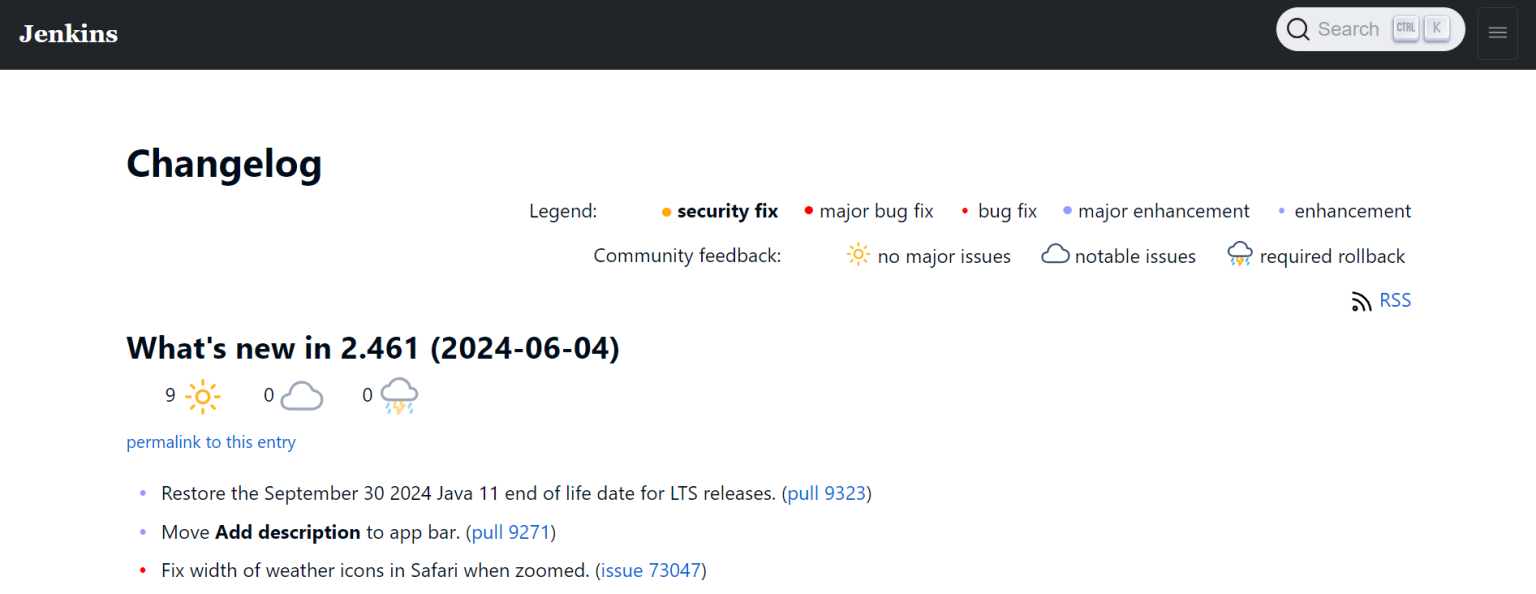Select the 'security fix' legend entry
Screen dimensions: 1536x594
point(727,211)
